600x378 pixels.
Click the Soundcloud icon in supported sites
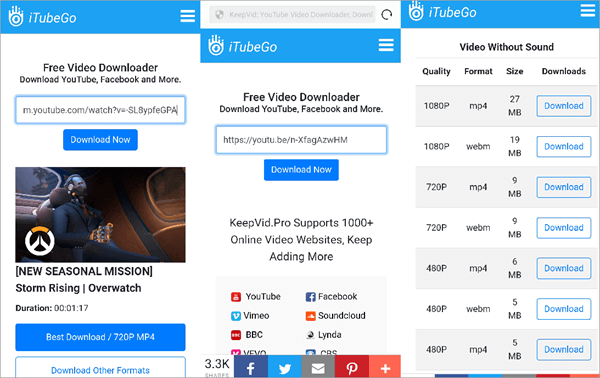(310, 316)
